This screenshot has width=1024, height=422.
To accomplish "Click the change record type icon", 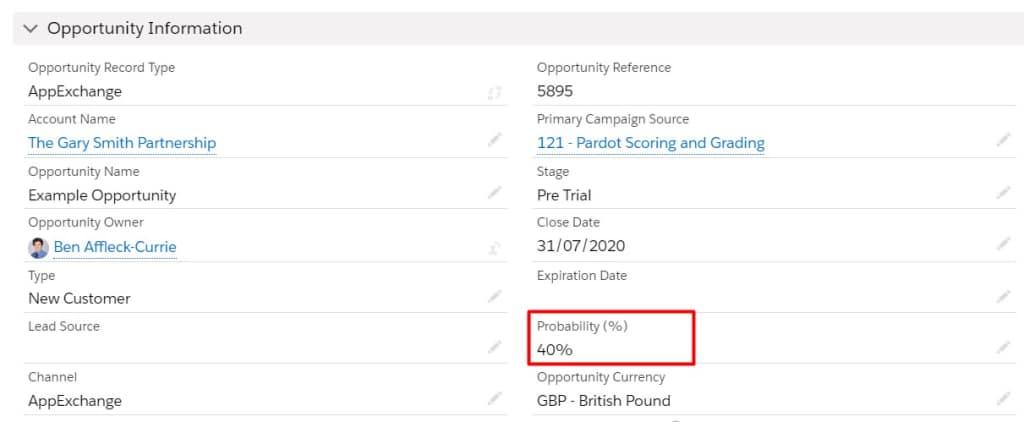I will (x=494, y=93).
